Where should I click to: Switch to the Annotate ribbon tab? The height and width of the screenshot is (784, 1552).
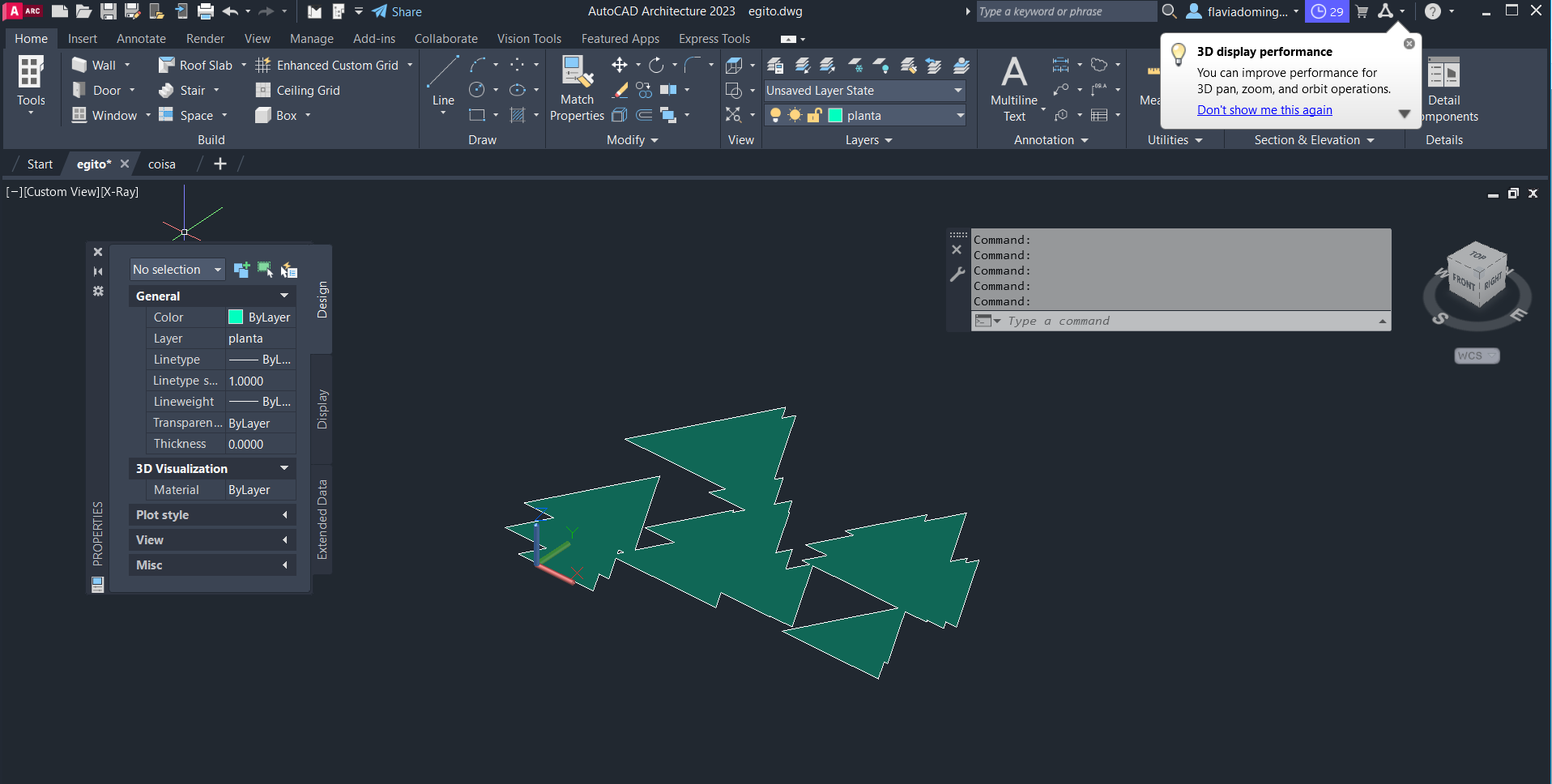(x=141, y=39)
